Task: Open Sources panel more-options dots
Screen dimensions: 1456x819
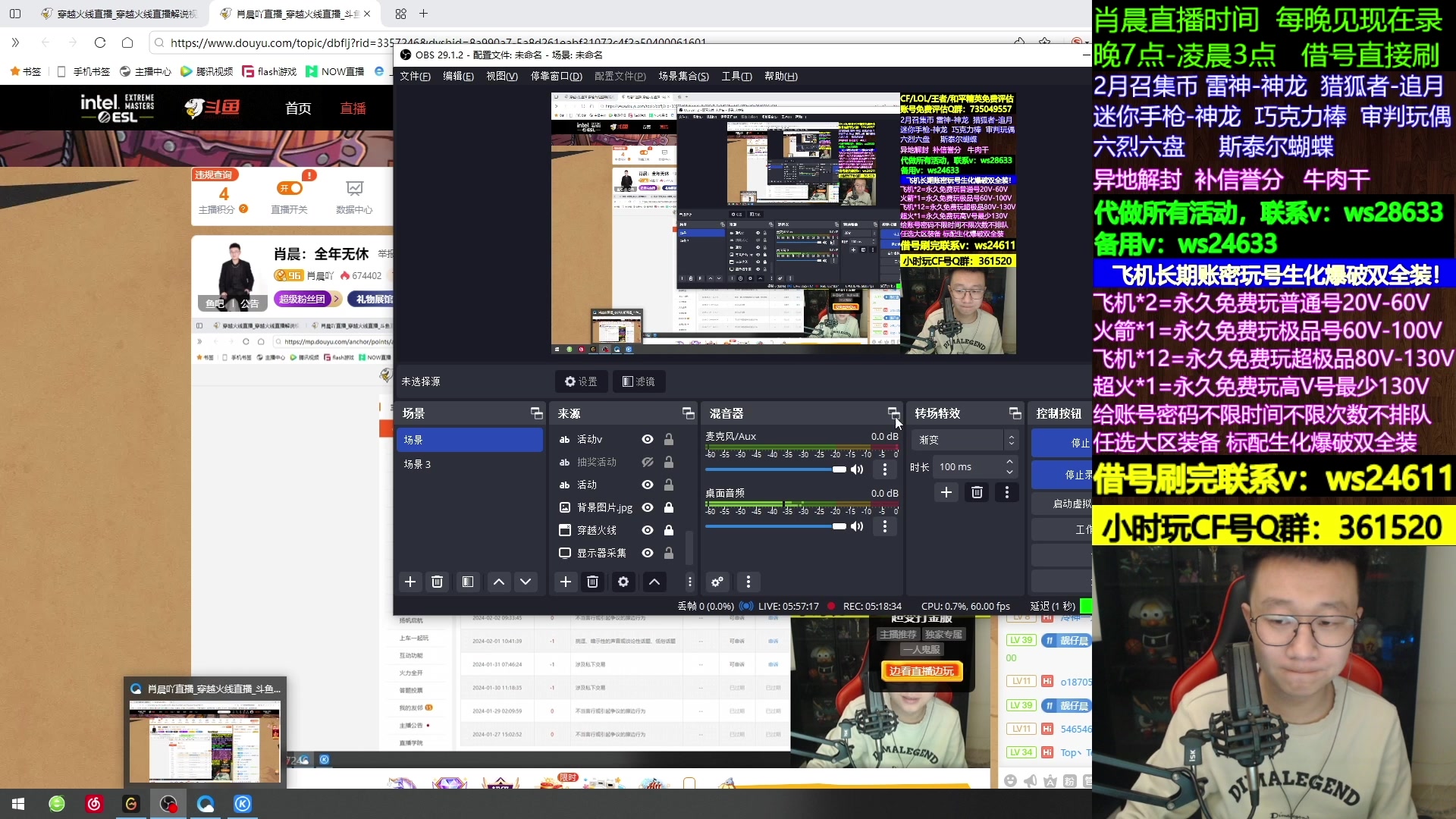Action: 689,582
